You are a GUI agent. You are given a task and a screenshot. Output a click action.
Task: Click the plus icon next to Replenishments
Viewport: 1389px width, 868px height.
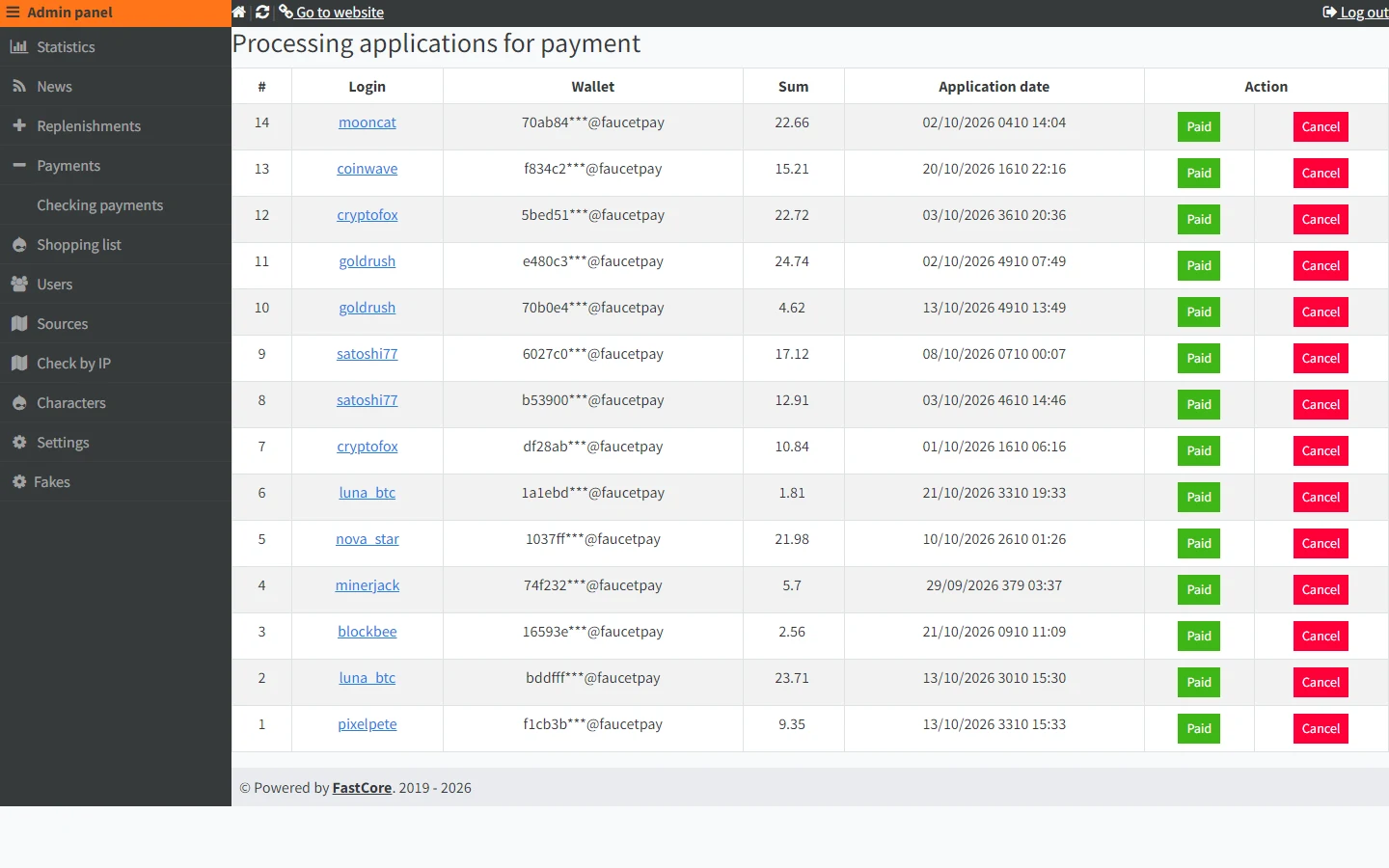19,125
